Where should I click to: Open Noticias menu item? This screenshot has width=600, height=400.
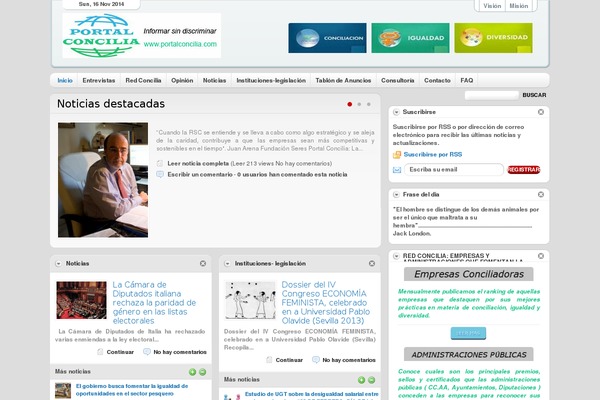click(x=214, y=80)
